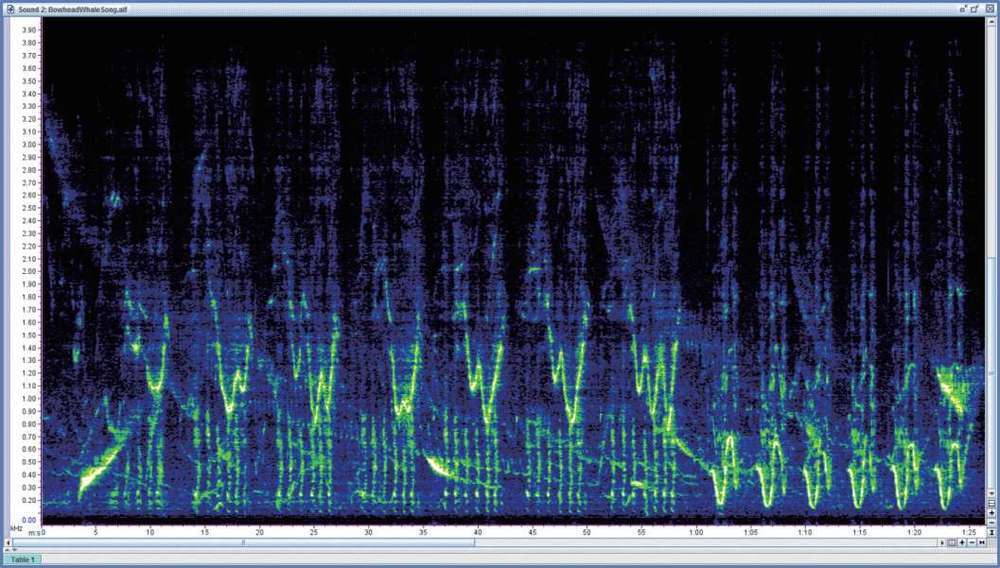
Task: Click the 2.00 kHz label on frequency axis
Action: point(27,271)
